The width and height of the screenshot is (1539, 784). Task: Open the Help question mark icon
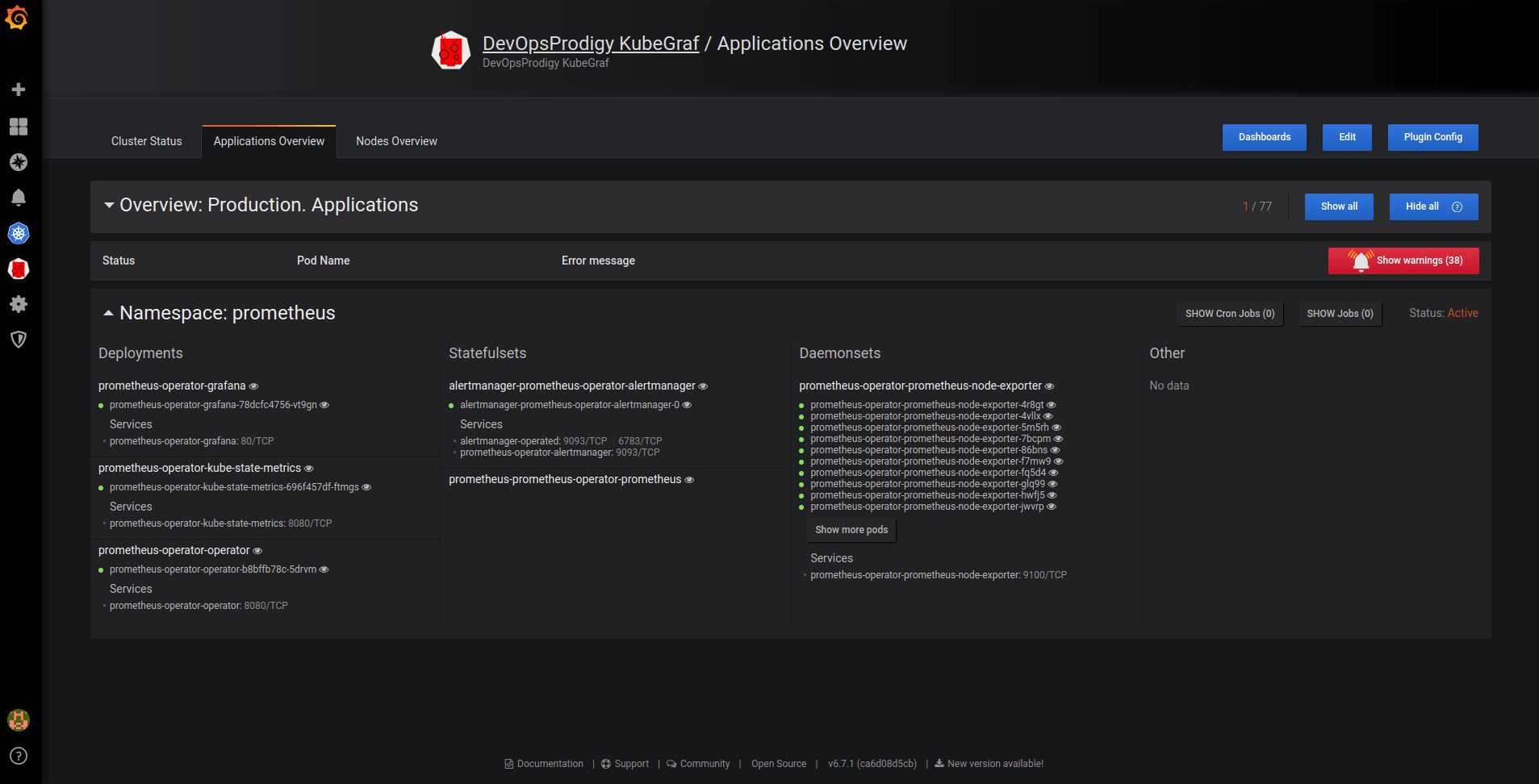(x=19, y=756)
